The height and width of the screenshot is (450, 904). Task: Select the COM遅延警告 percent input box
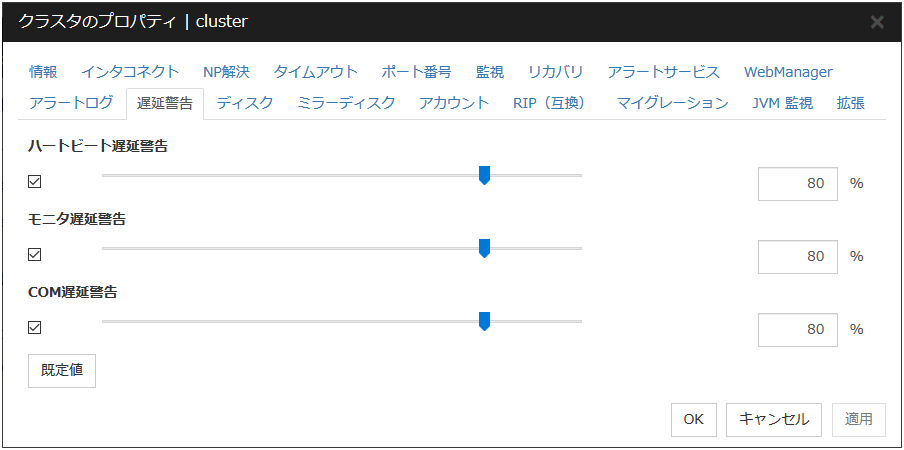(x=797, y=329)
